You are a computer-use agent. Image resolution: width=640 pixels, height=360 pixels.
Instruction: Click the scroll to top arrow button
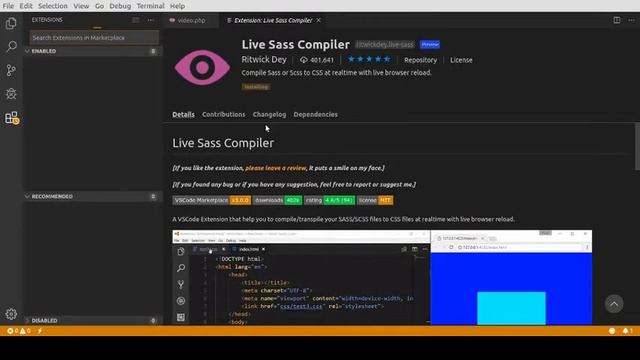tap(614, 304)
